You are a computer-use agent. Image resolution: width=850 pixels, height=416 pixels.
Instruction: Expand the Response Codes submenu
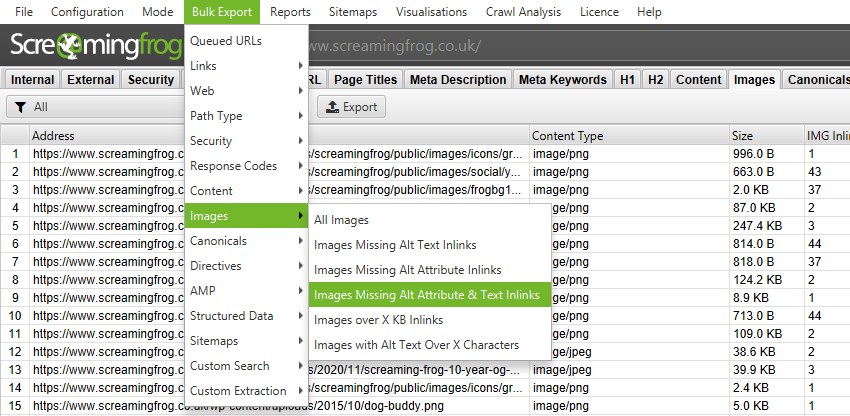tap(246, 166)
